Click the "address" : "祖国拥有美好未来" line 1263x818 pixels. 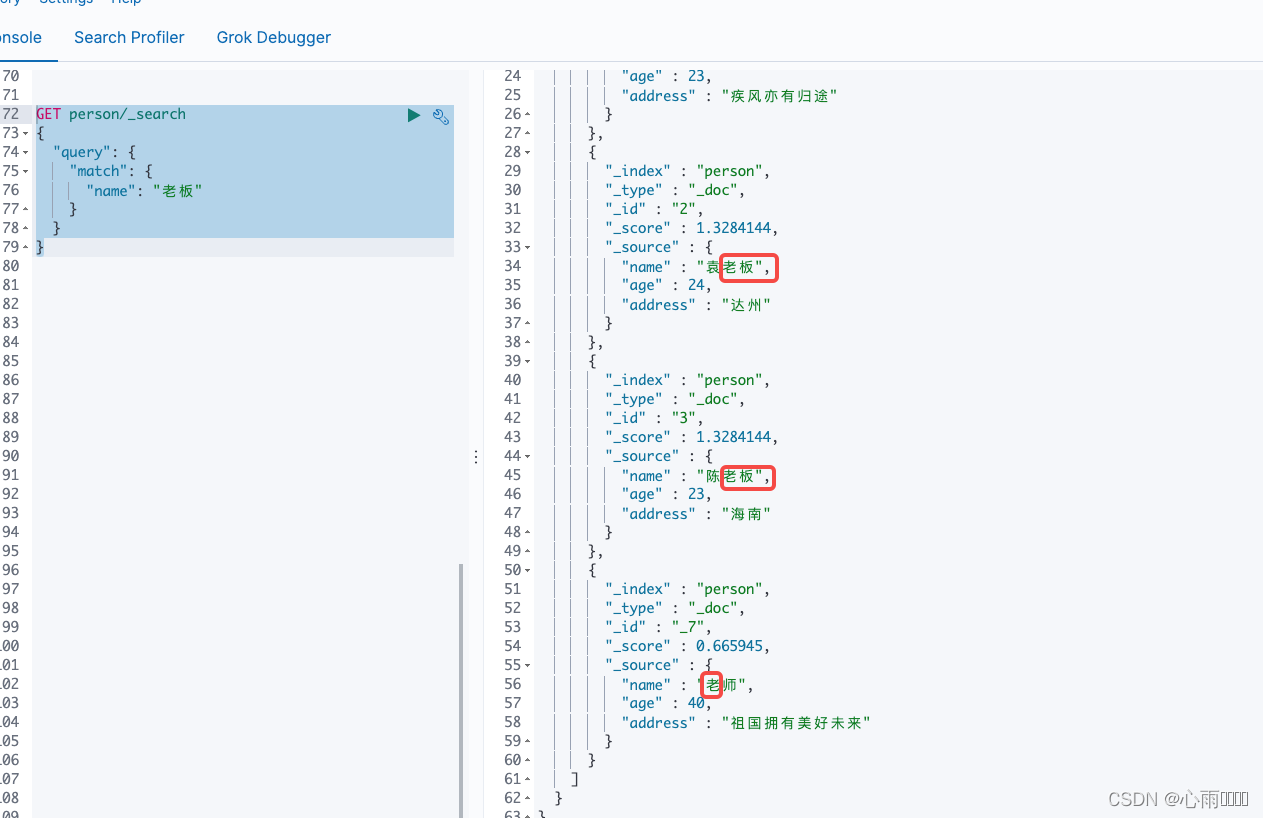click(x=746, y=723)
